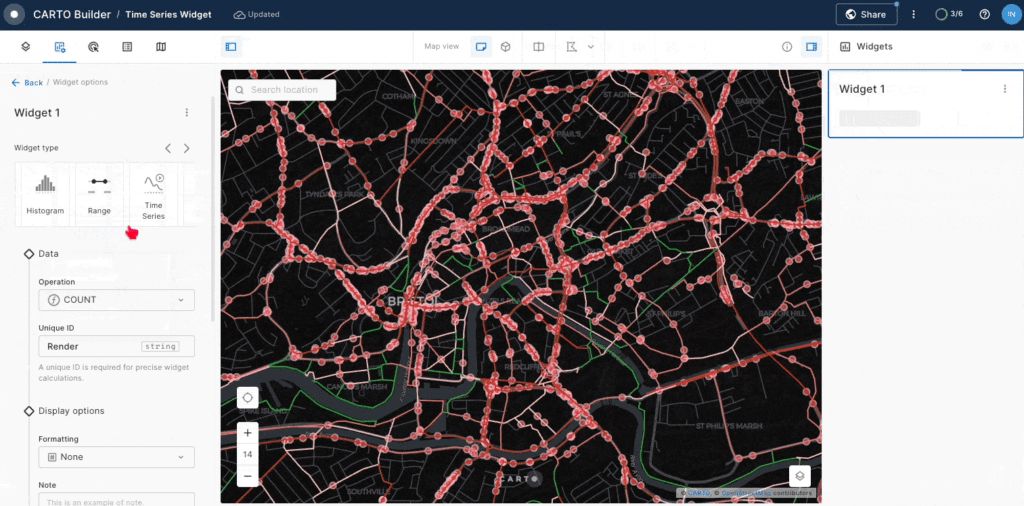1024x506 pixels.
Task: Show next widget types arrow
Action: tap(187, 148)
